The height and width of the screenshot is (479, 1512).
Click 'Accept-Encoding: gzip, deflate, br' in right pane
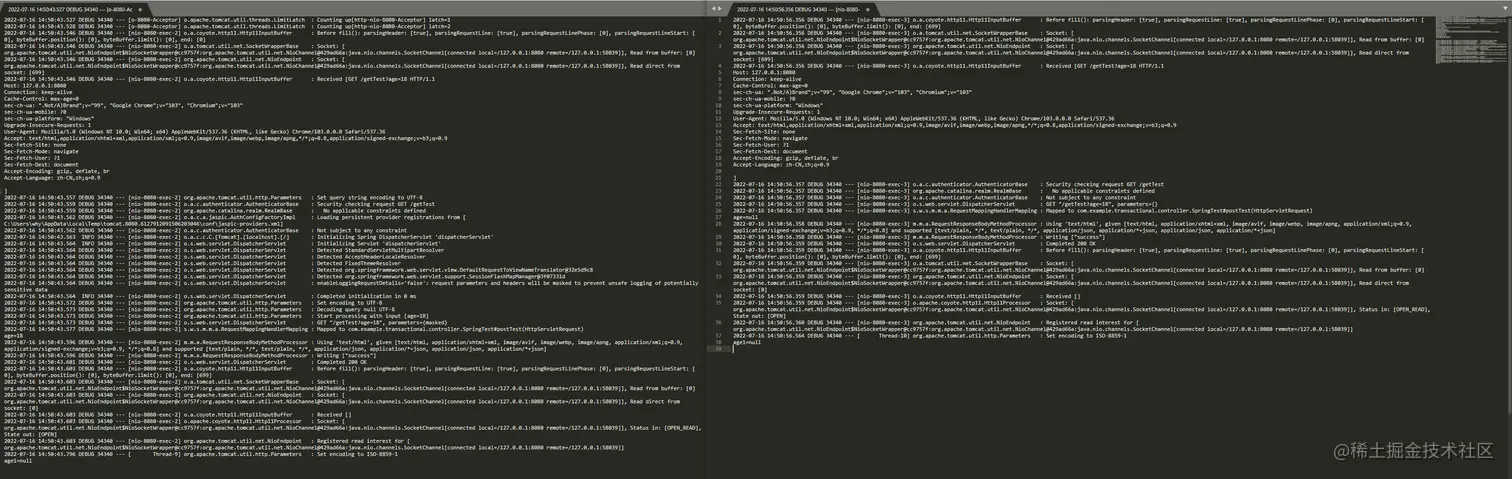pyautogui.click(x=786, y=158)
